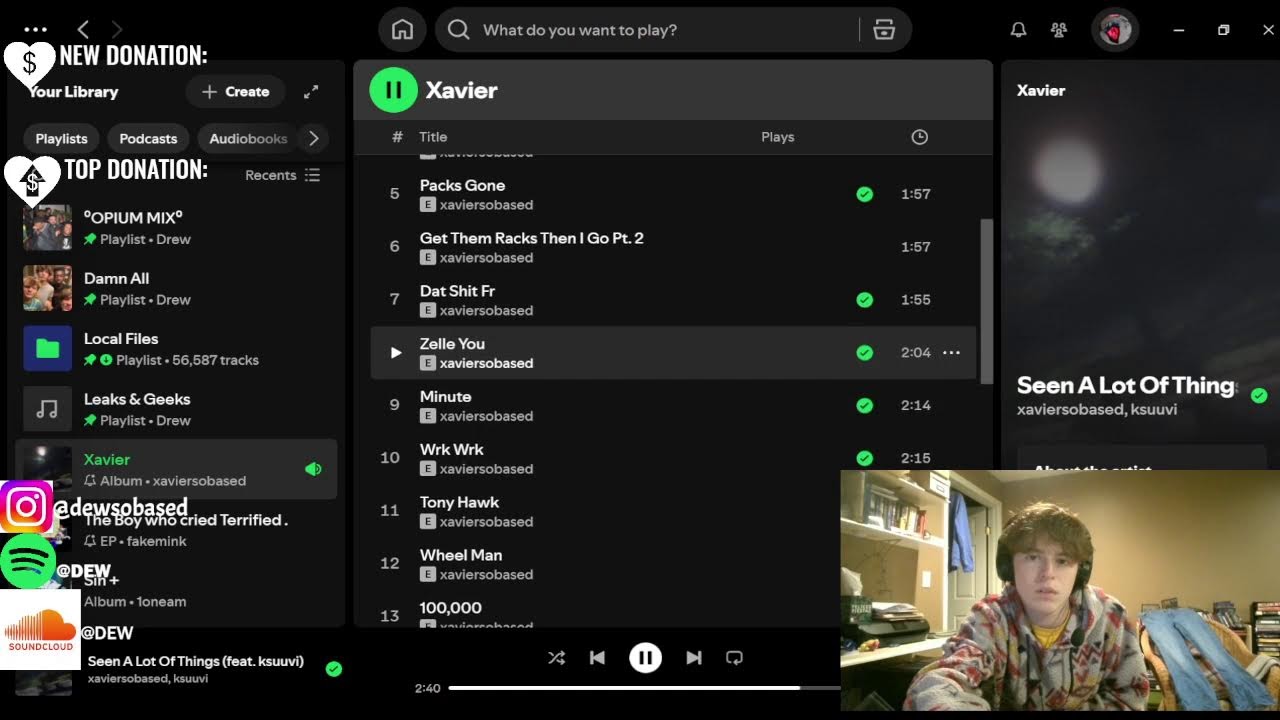Open the Damn All playlist
This screenshot has width=1280, height=720.
(x=176, y=288)
